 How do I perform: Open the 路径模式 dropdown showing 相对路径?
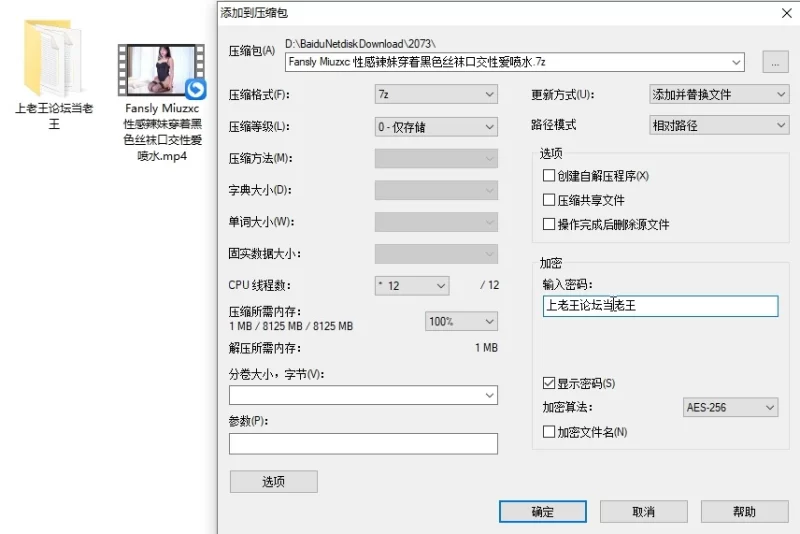tap(719, 125)
